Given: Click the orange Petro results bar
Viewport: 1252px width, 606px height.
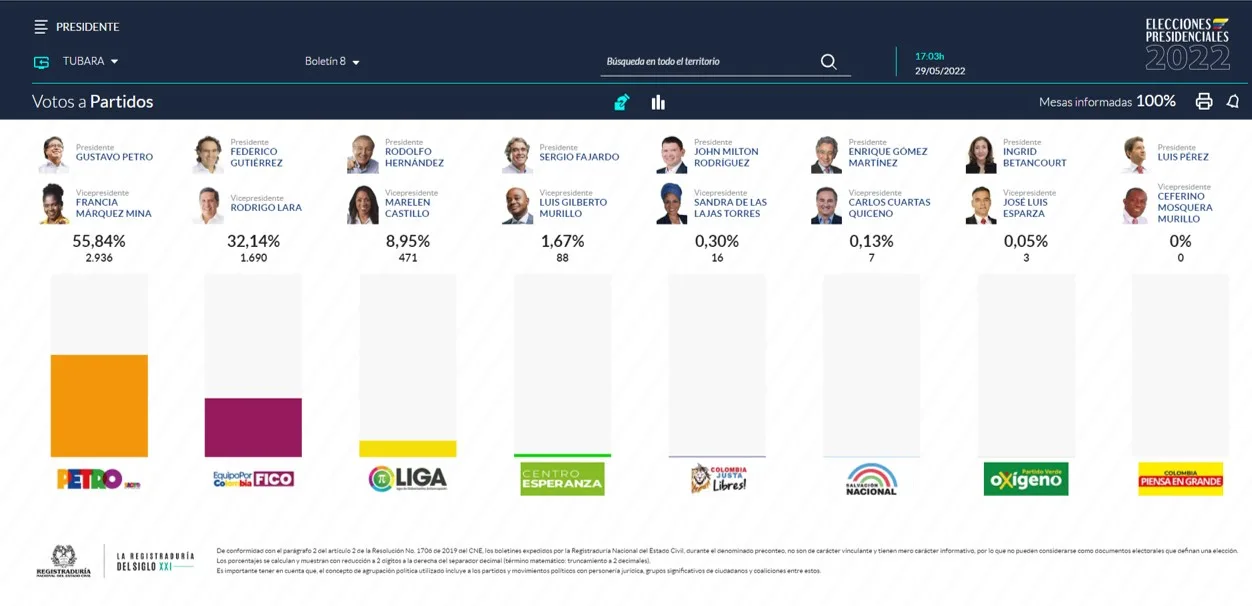Looking at the screenshot, I should 99,406.
